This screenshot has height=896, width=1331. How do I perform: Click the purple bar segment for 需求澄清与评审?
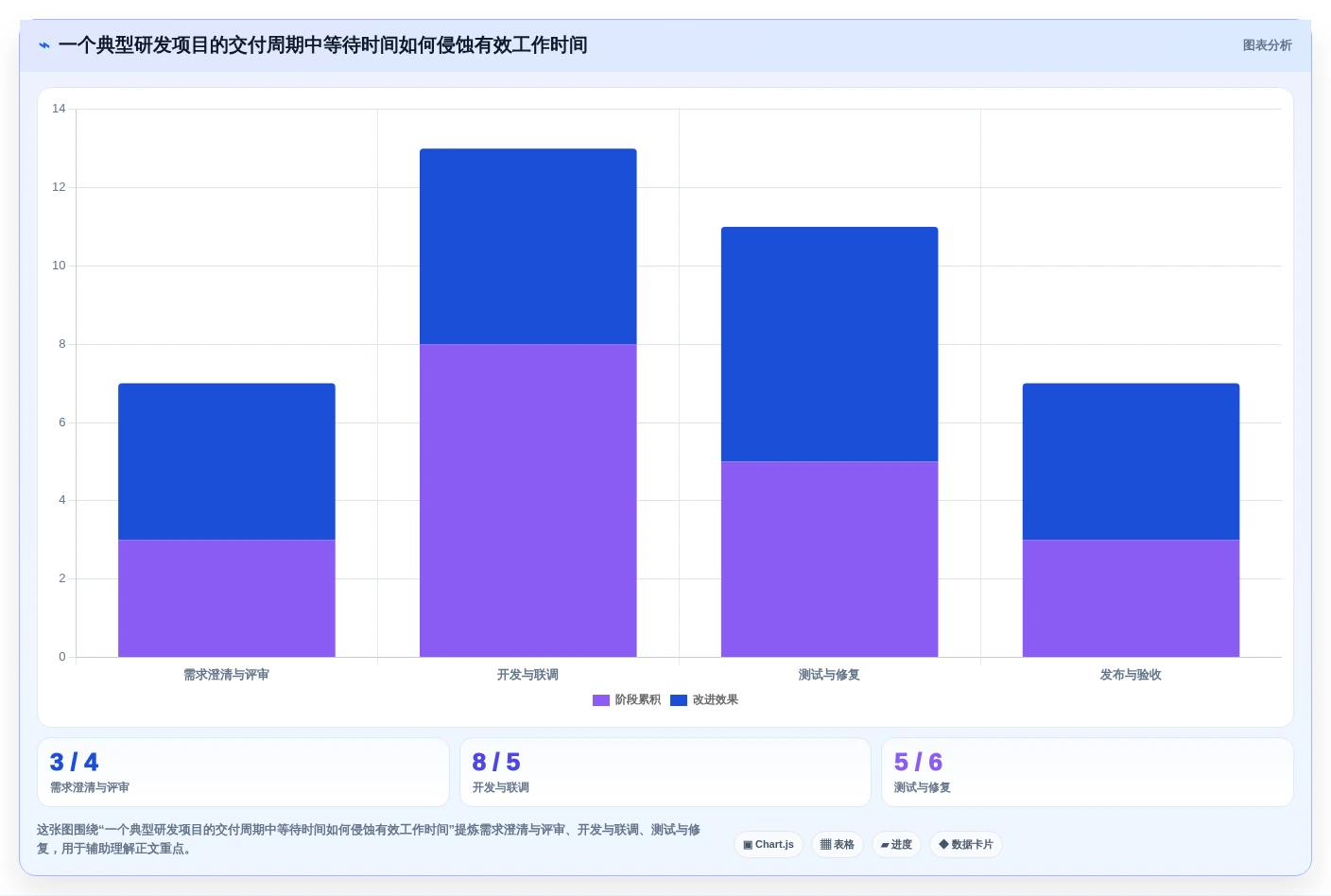pyautogui.click(x=227, y=598)
